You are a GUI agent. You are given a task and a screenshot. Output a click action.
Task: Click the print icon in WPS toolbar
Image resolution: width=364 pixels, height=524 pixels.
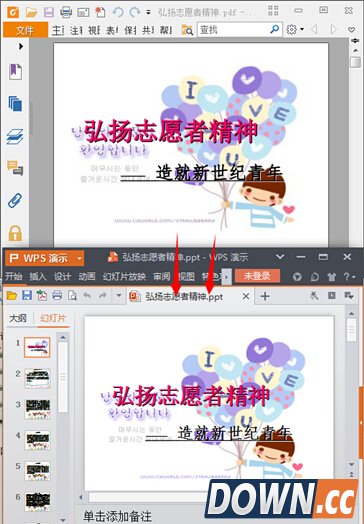tap(57, 295)
